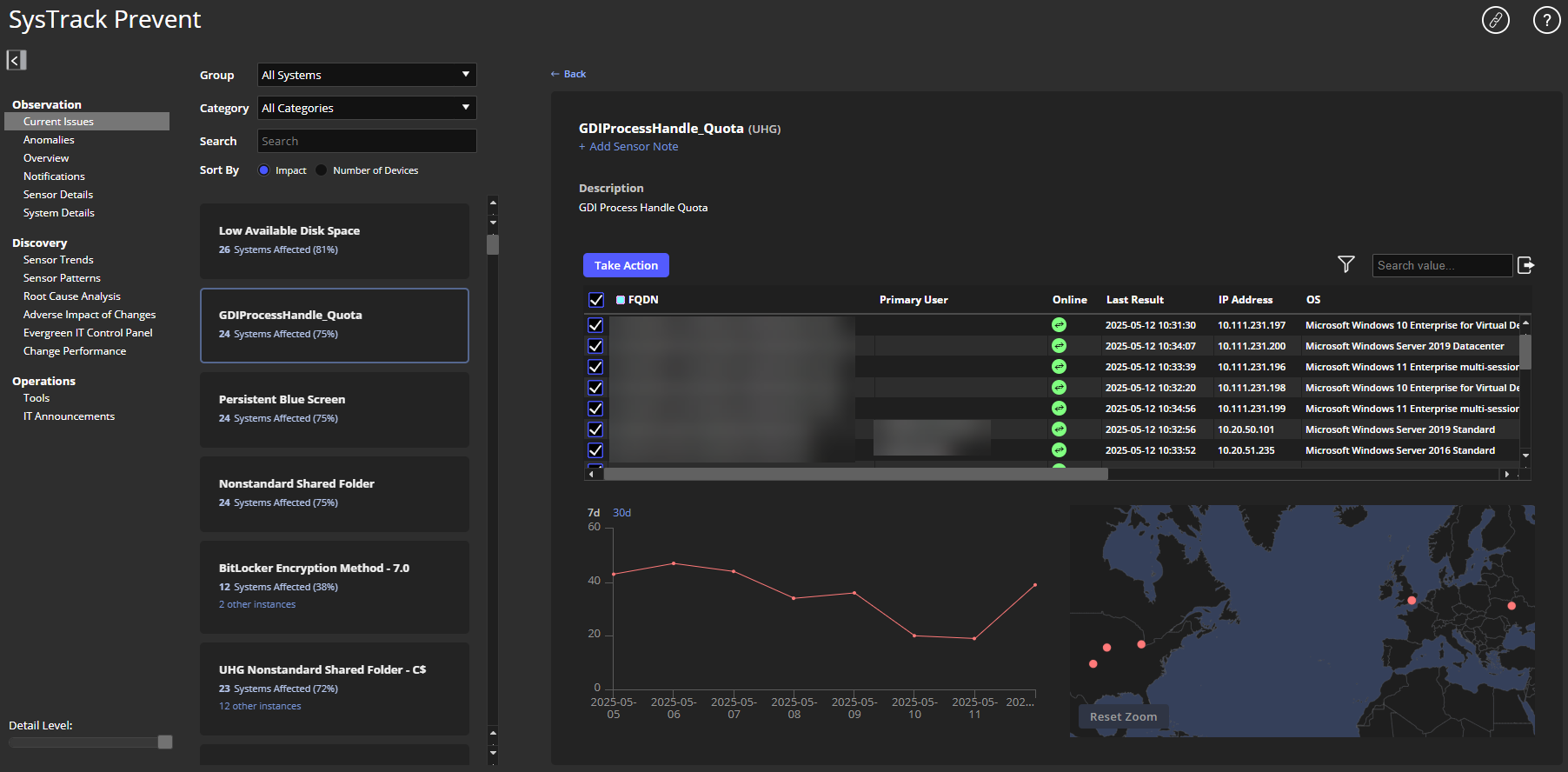Viewport: 1568px width, 772px height.
Task: Open Root Cause Analysis
Action: pyautogui.click(x=72, y=296)
